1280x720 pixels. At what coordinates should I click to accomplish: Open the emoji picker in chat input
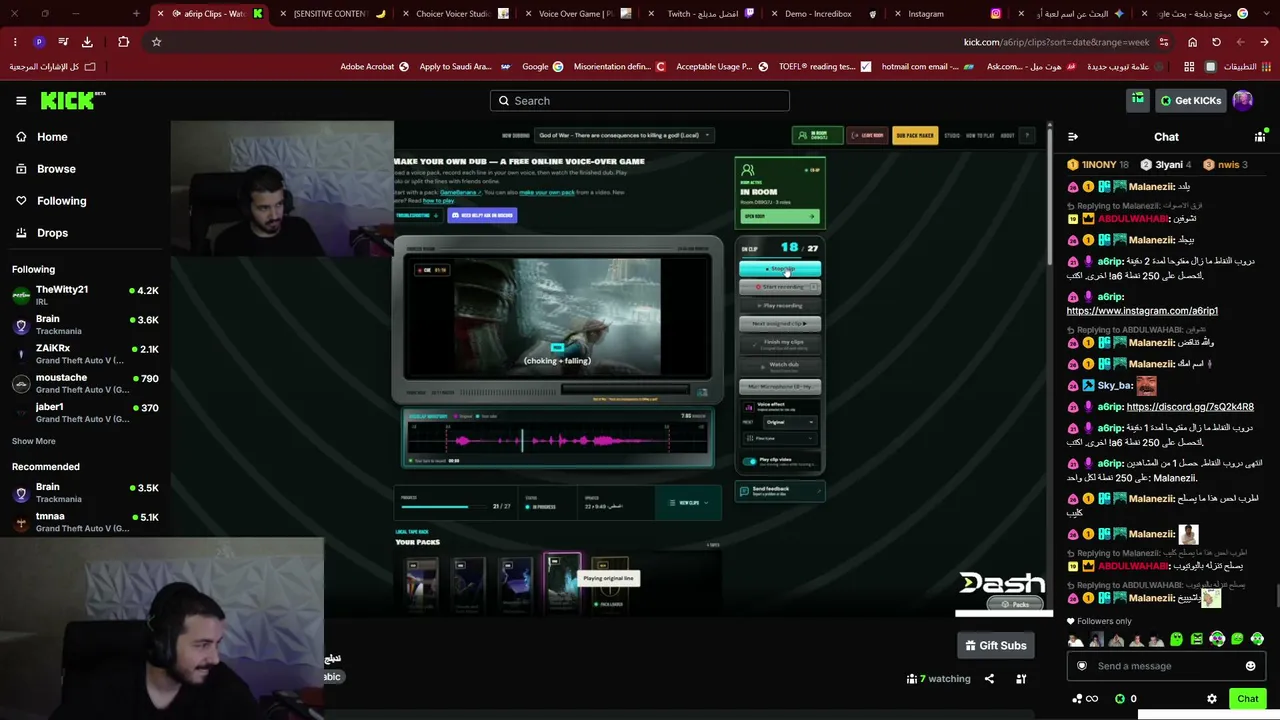click(x=1250, y=666)
